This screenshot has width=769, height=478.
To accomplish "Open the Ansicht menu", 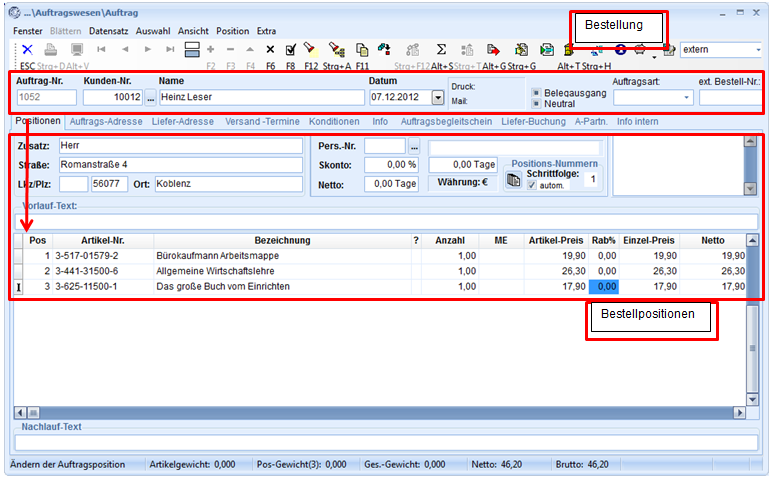I will tap(193, 31).
